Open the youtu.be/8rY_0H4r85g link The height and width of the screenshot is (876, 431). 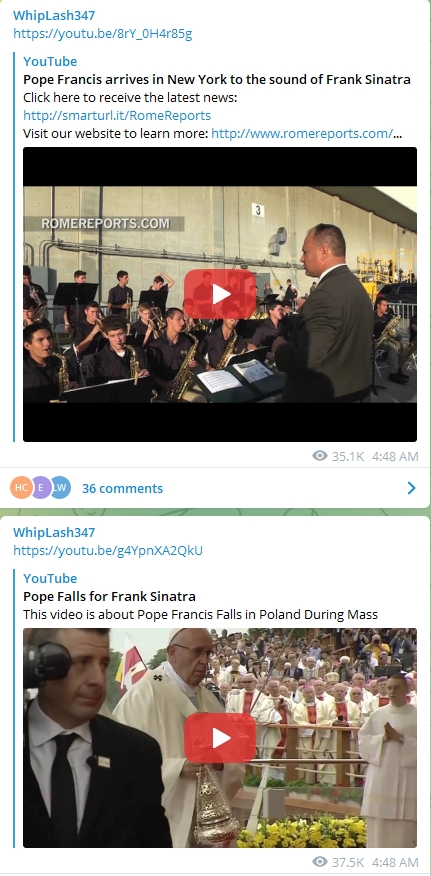pos(102,34)
